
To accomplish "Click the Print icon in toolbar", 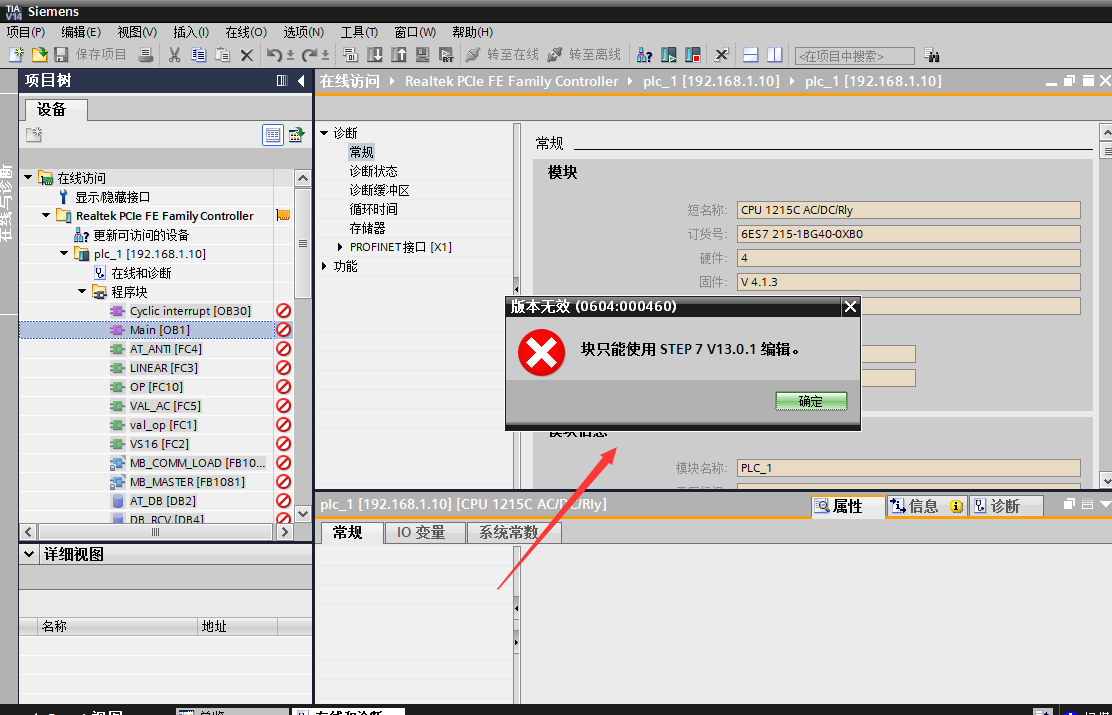I will coord(145,55).
